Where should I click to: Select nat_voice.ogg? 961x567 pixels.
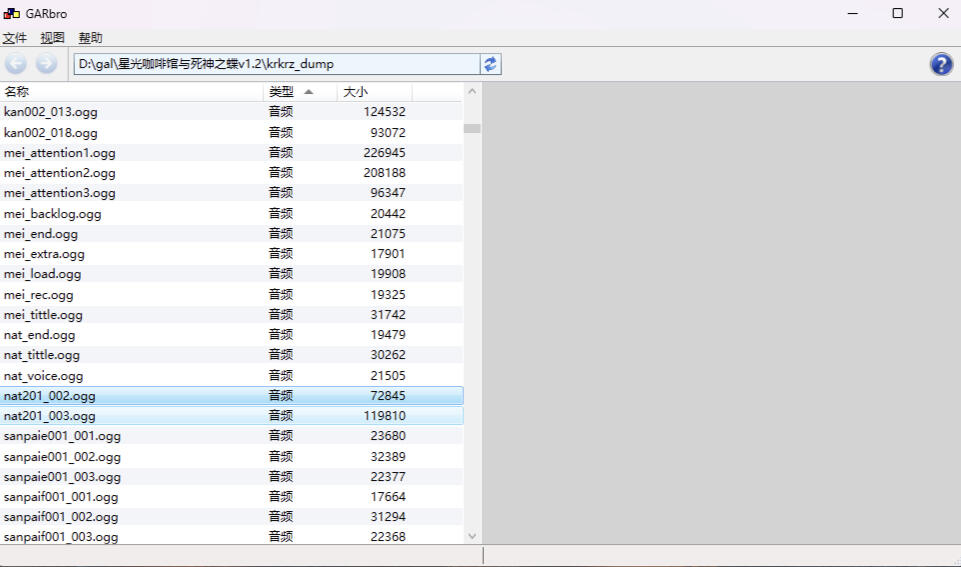[x=231, y=375]
